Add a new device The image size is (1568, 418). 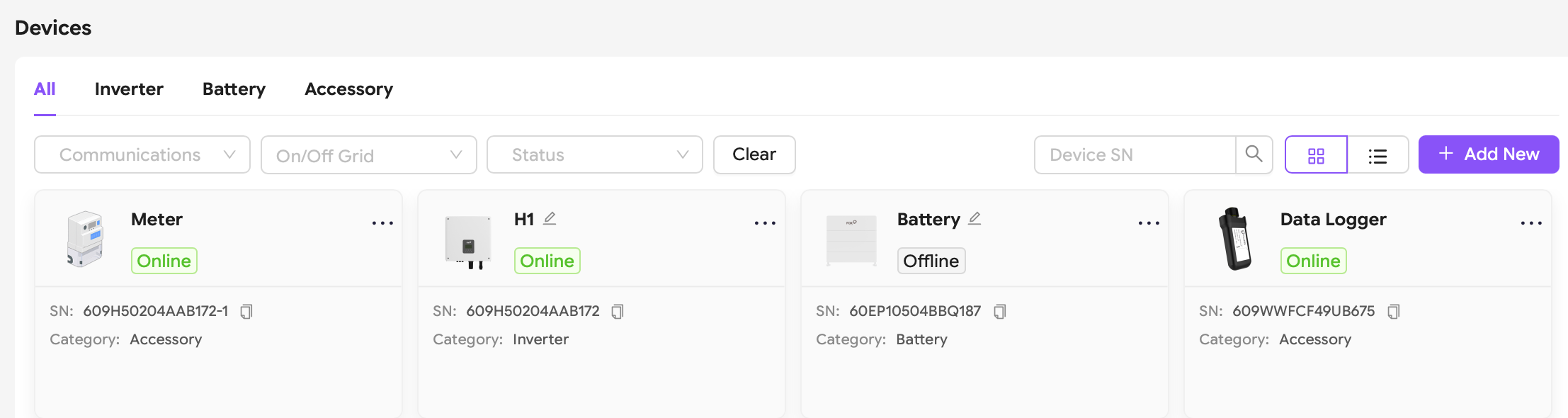coord(1489,154)
